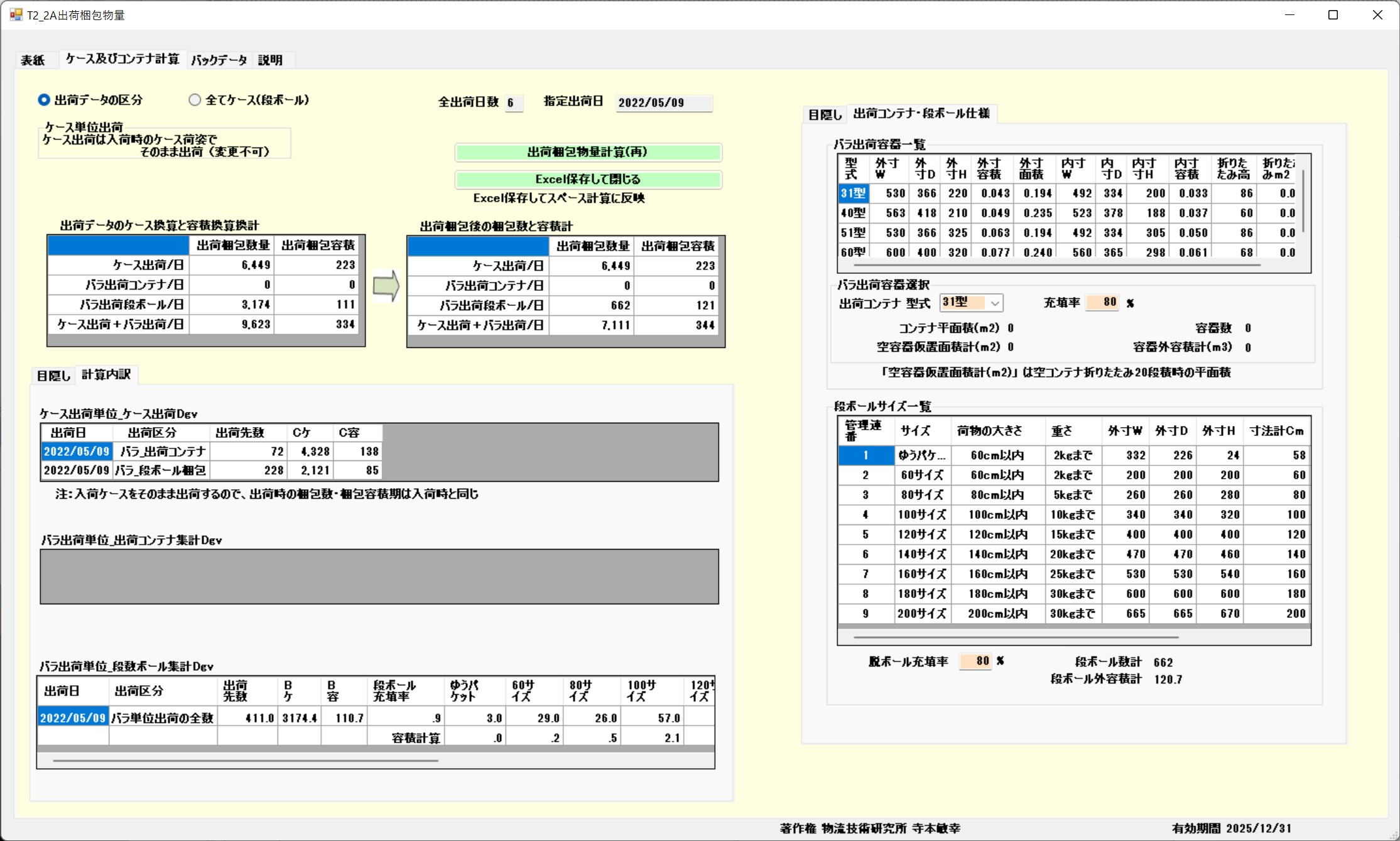Select the 目隠し tab beside 出荷コンテナ・段ボール仕様
This screenshot has height=841, width=1400.
[x=824, y=115]
